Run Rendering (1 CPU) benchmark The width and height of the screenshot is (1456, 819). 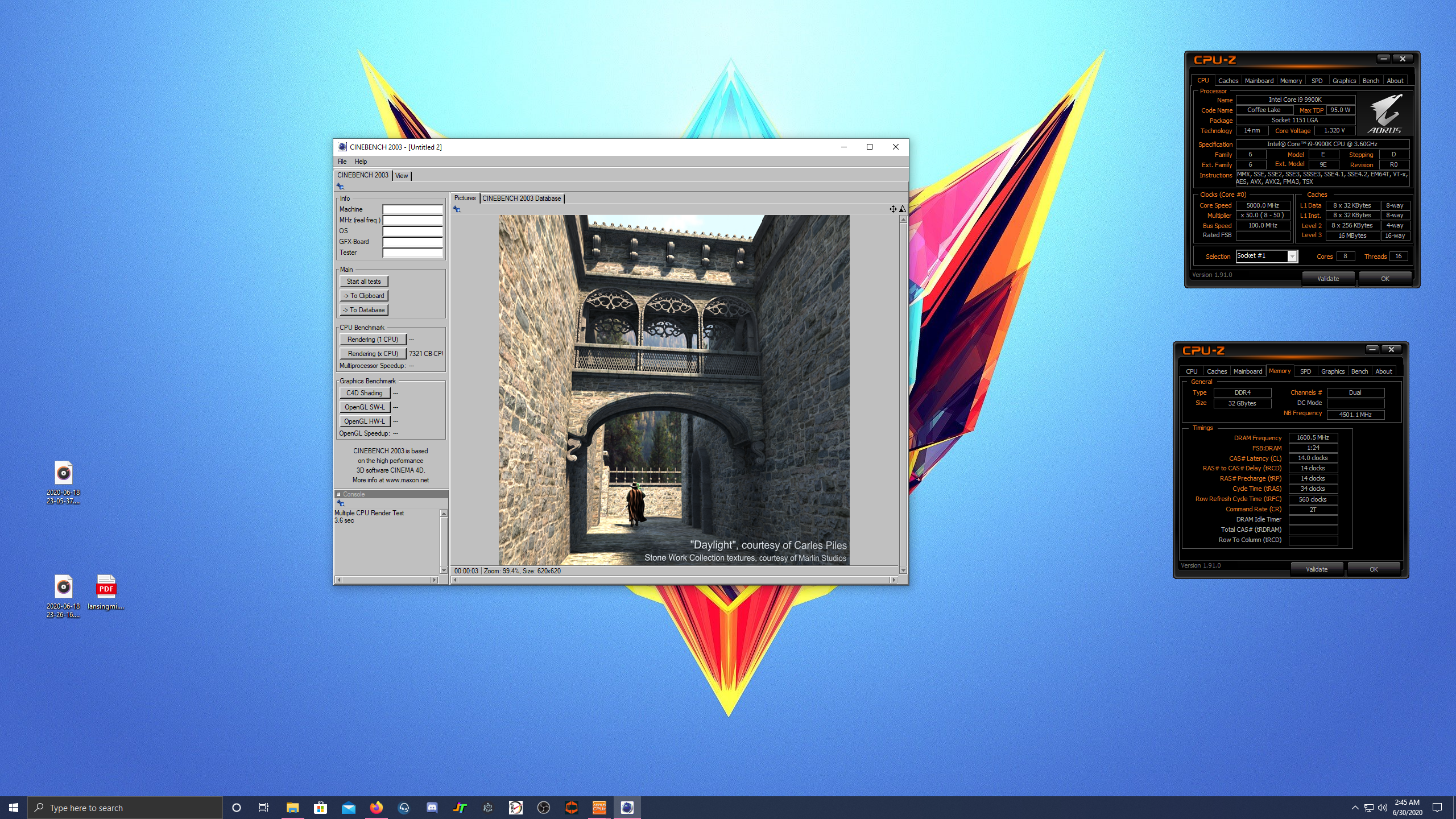click(x=373, y=340)
